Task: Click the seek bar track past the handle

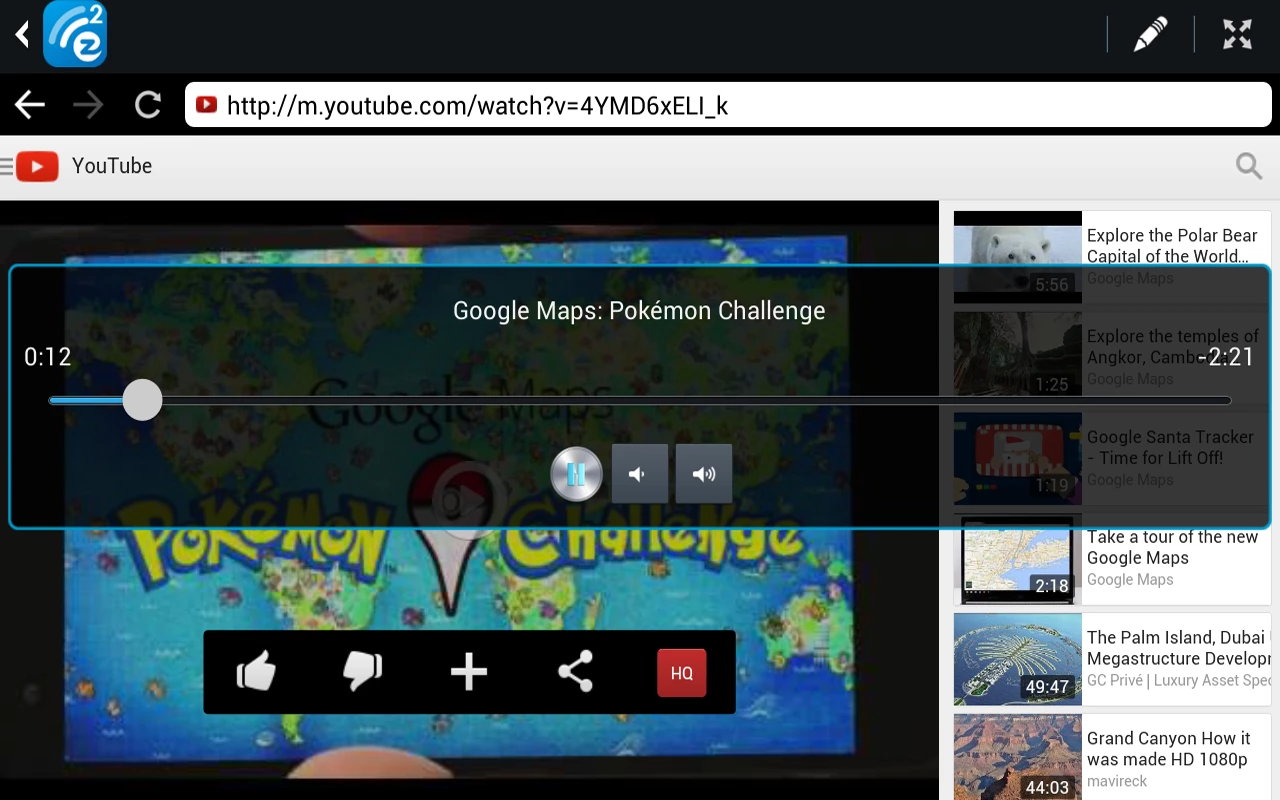Action: pos(695,400)
